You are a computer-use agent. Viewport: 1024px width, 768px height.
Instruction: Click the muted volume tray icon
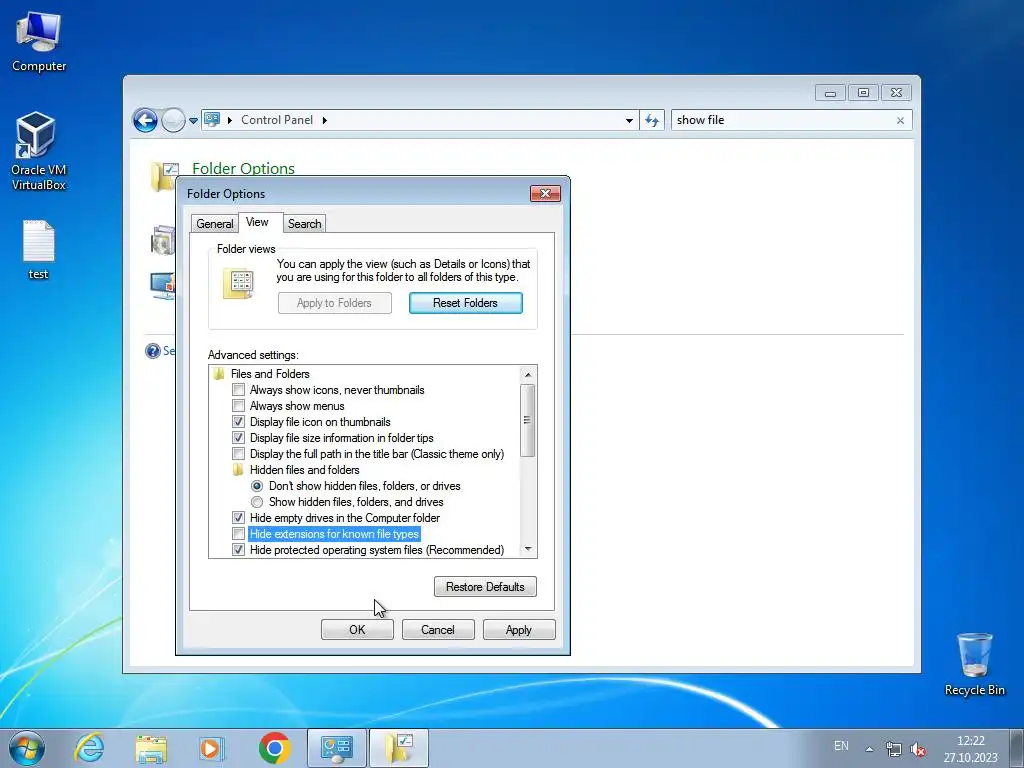(x=918, y=749)
